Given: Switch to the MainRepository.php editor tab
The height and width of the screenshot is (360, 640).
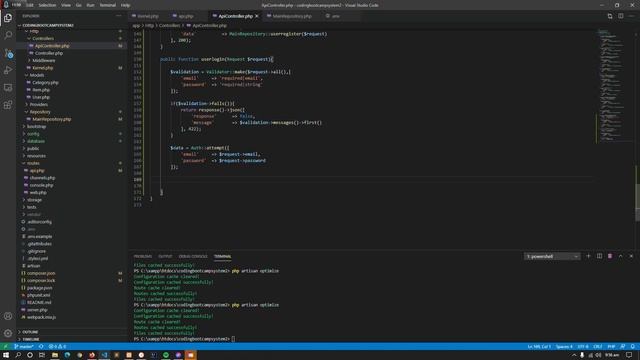Looking at the screenshot, I should (292, 16).
